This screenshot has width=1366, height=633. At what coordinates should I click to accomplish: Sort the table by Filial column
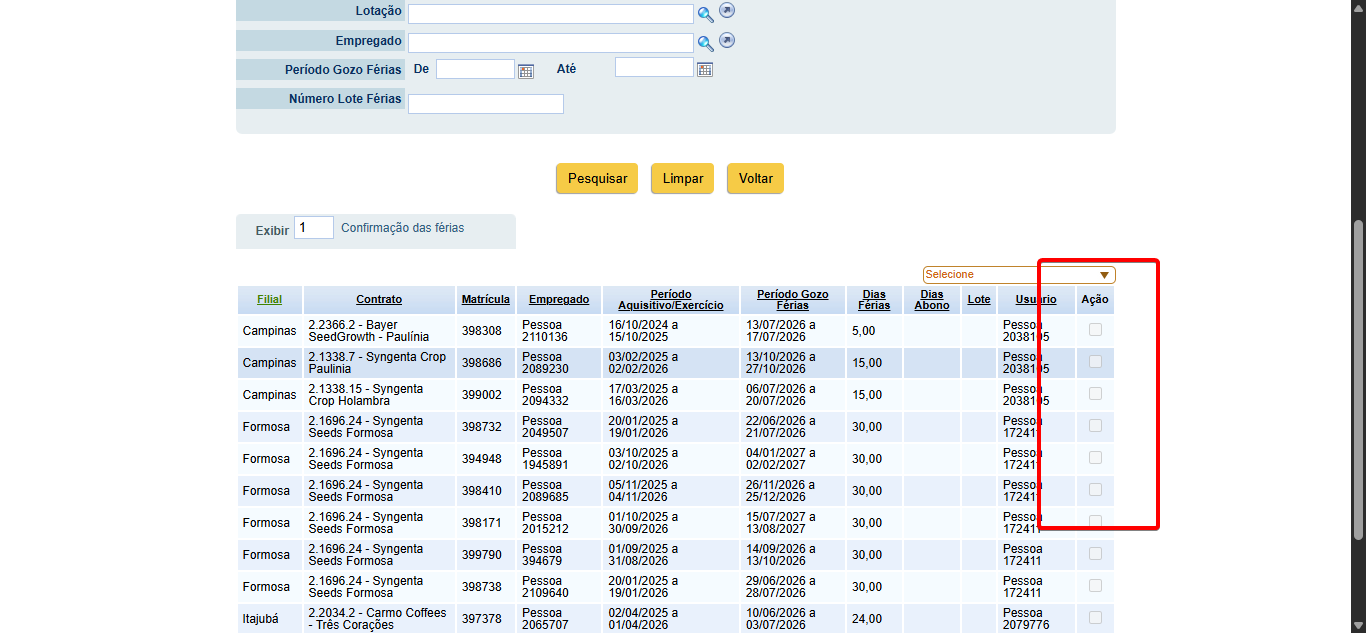(269, 300)
